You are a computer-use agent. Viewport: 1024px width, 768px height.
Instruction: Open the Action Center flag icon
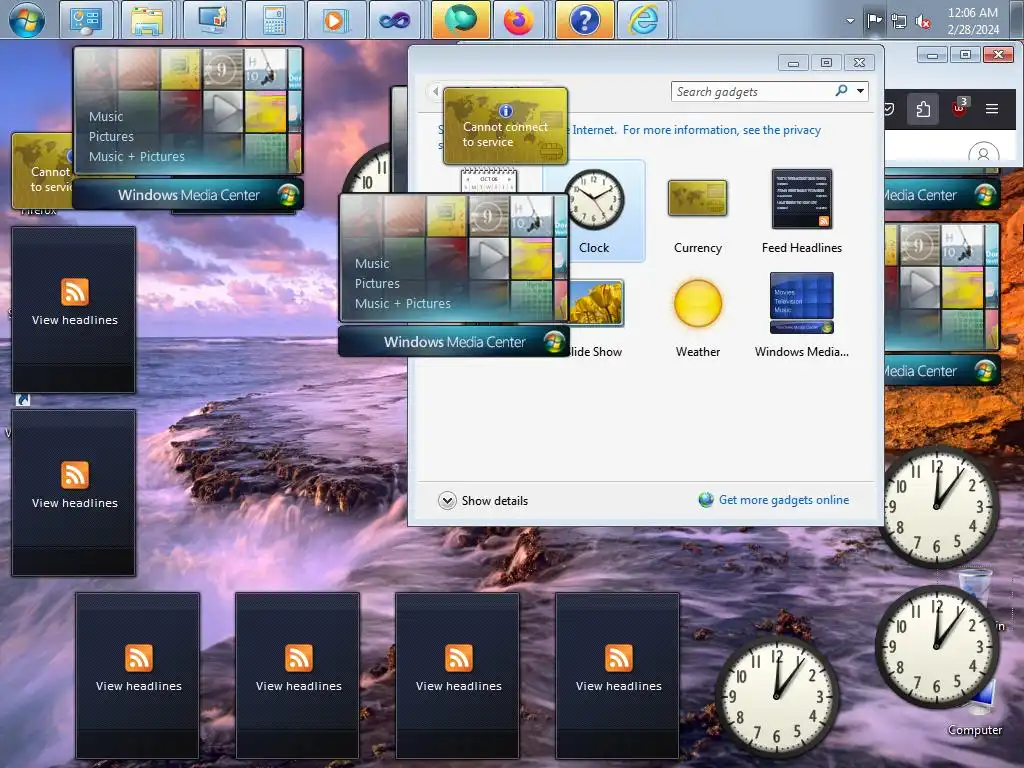tap(874, 20)
